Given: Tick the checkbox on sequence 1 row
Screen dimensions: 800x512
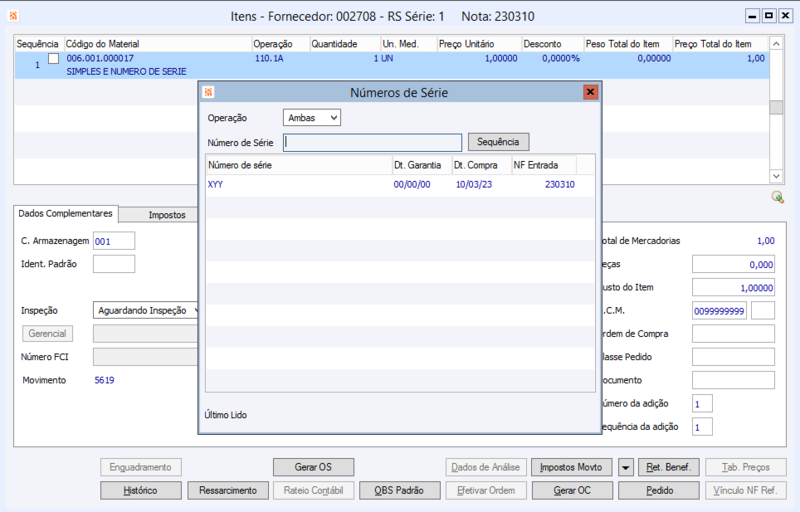Looking at the screenshot, I should (x=54, y=59).
